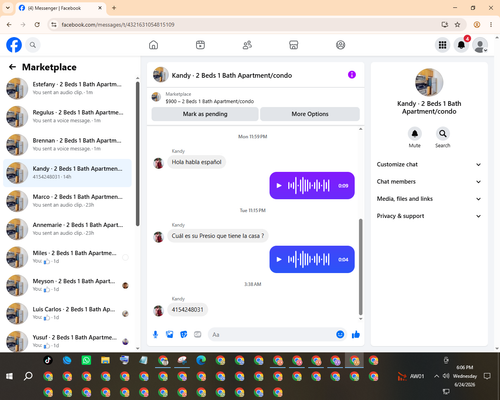Open Miles conversation
The image size is (500, 400).
click(x=67, y=257)
